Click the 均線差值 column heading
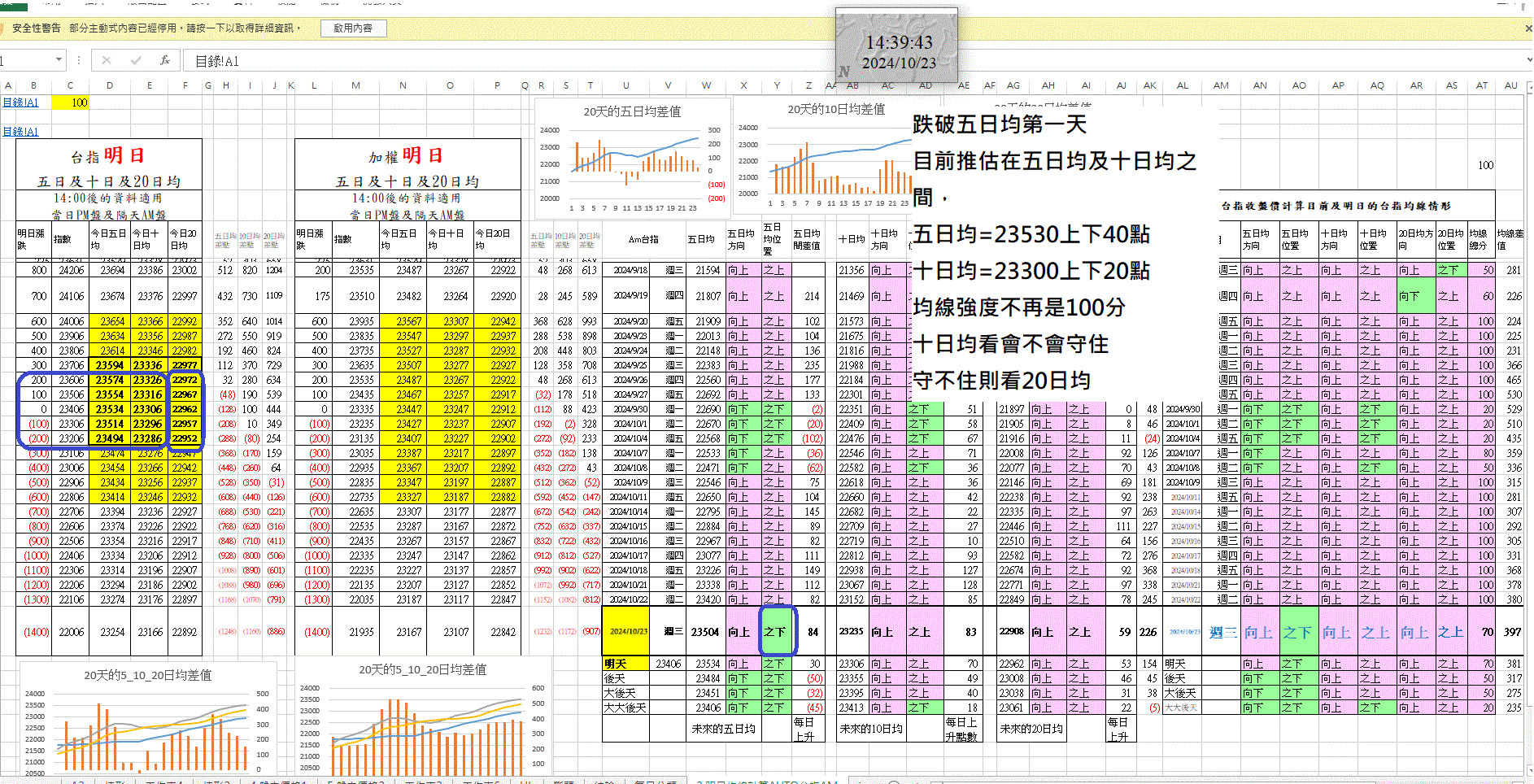Screen dimensions: 1534x784 click(1510, 239)
